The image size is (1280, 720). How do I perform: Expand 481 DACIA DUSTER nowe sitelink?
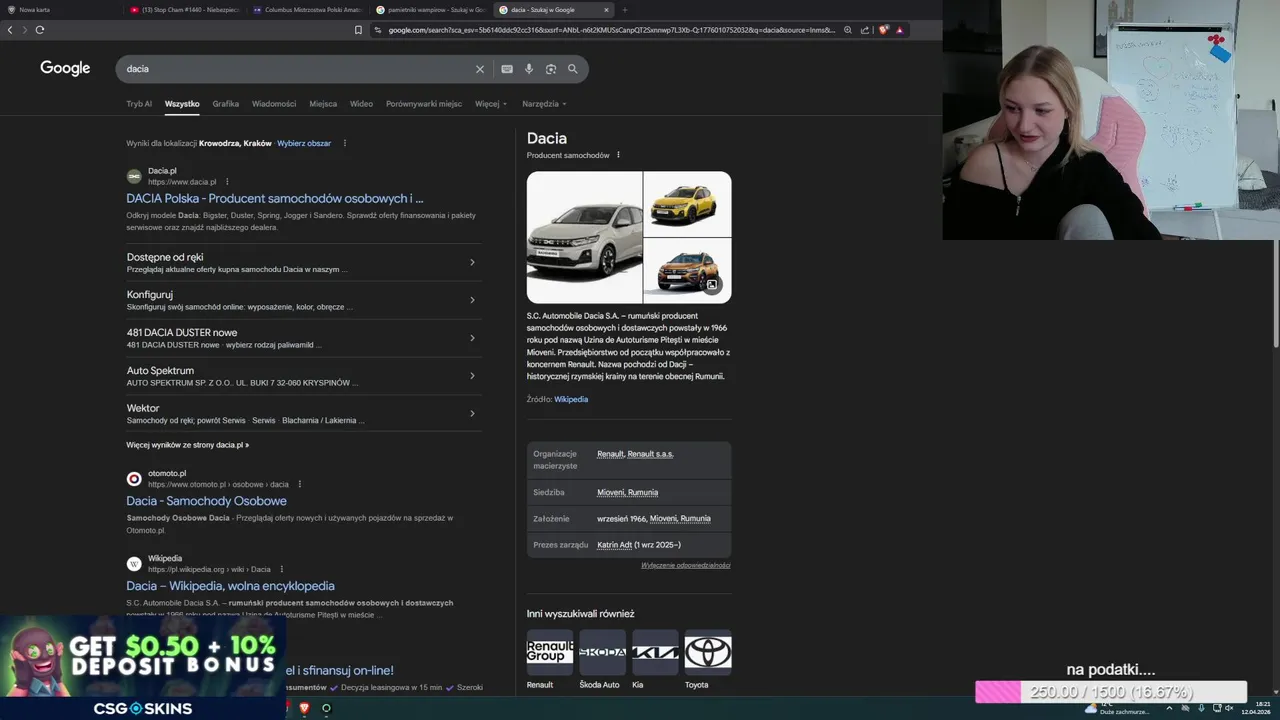pyautogui.click(x=472, y=338)
